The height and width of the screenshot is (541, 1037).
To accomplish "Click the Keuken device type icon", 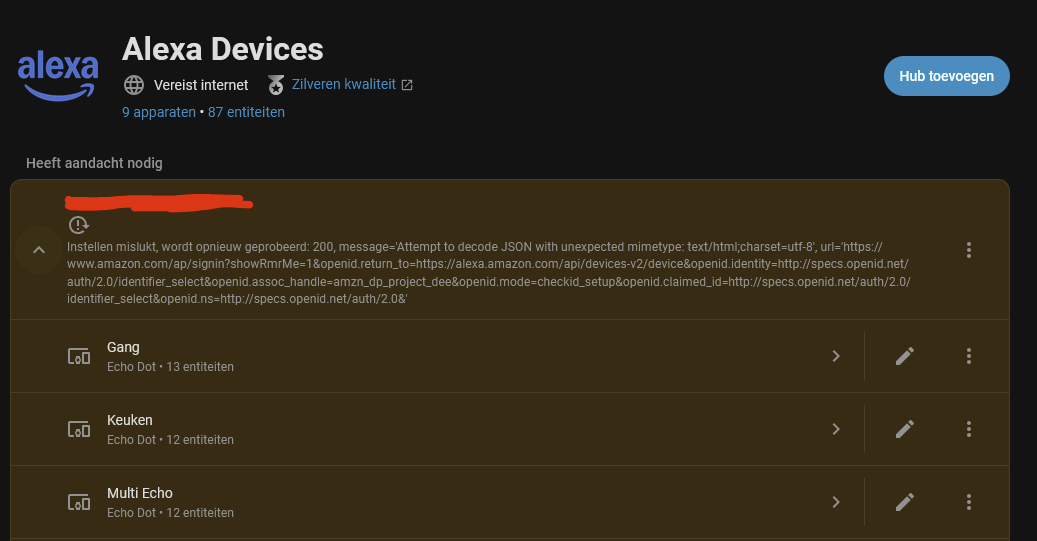I will (79, 429).
